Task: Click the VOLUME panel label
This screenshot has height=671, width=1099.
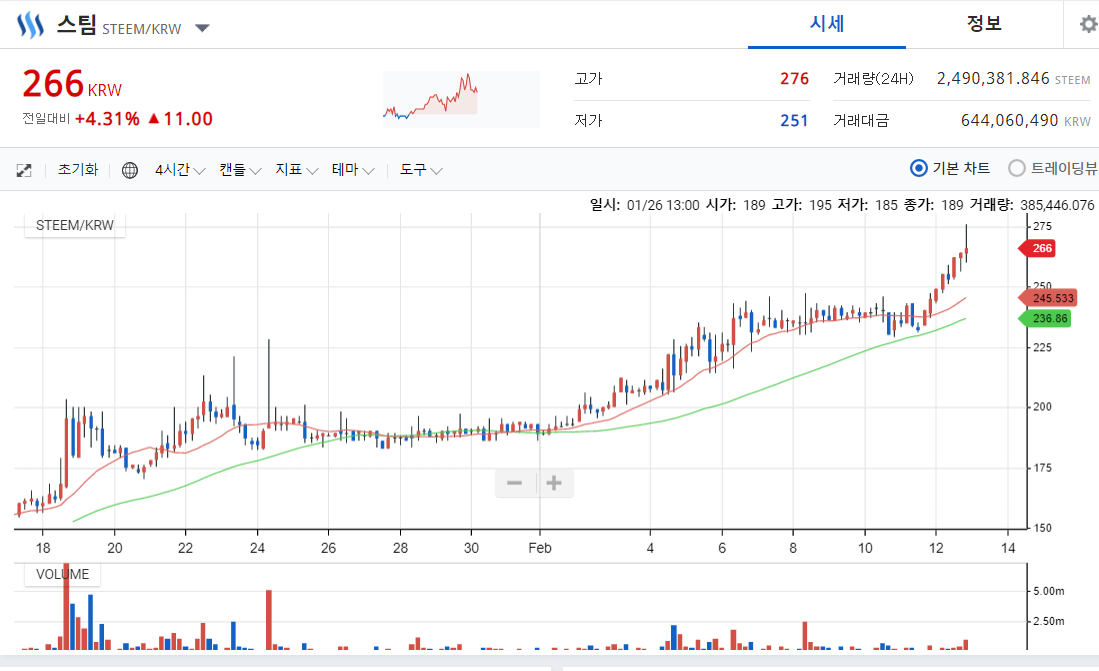Action: tap(62, 574)
